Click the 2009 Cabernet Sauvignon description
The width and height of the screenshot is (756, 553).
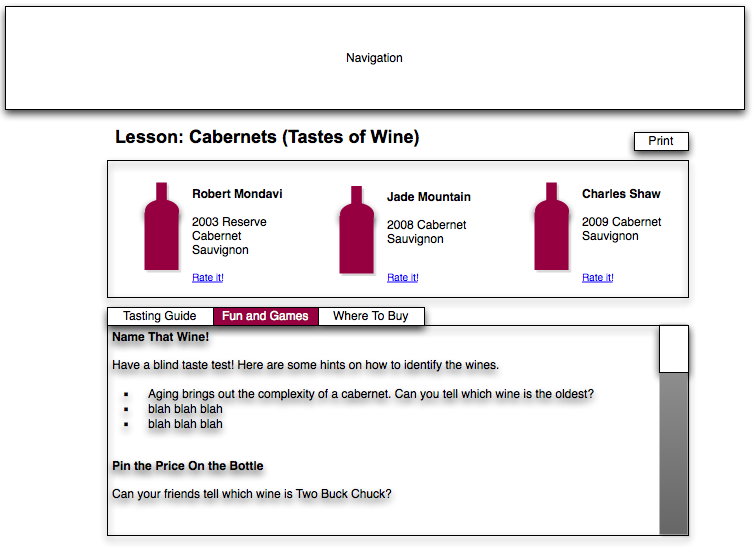621,229
